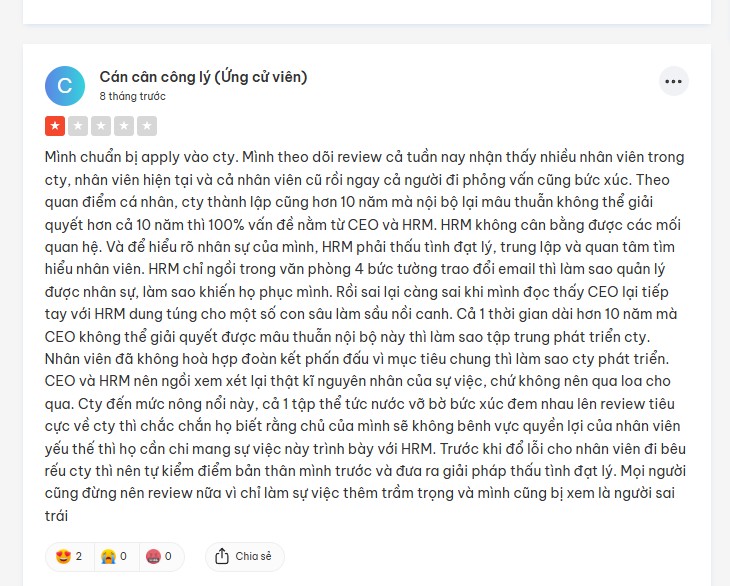Open the blue C avatar profile picture
730x586 pixels.
(65, 86)
